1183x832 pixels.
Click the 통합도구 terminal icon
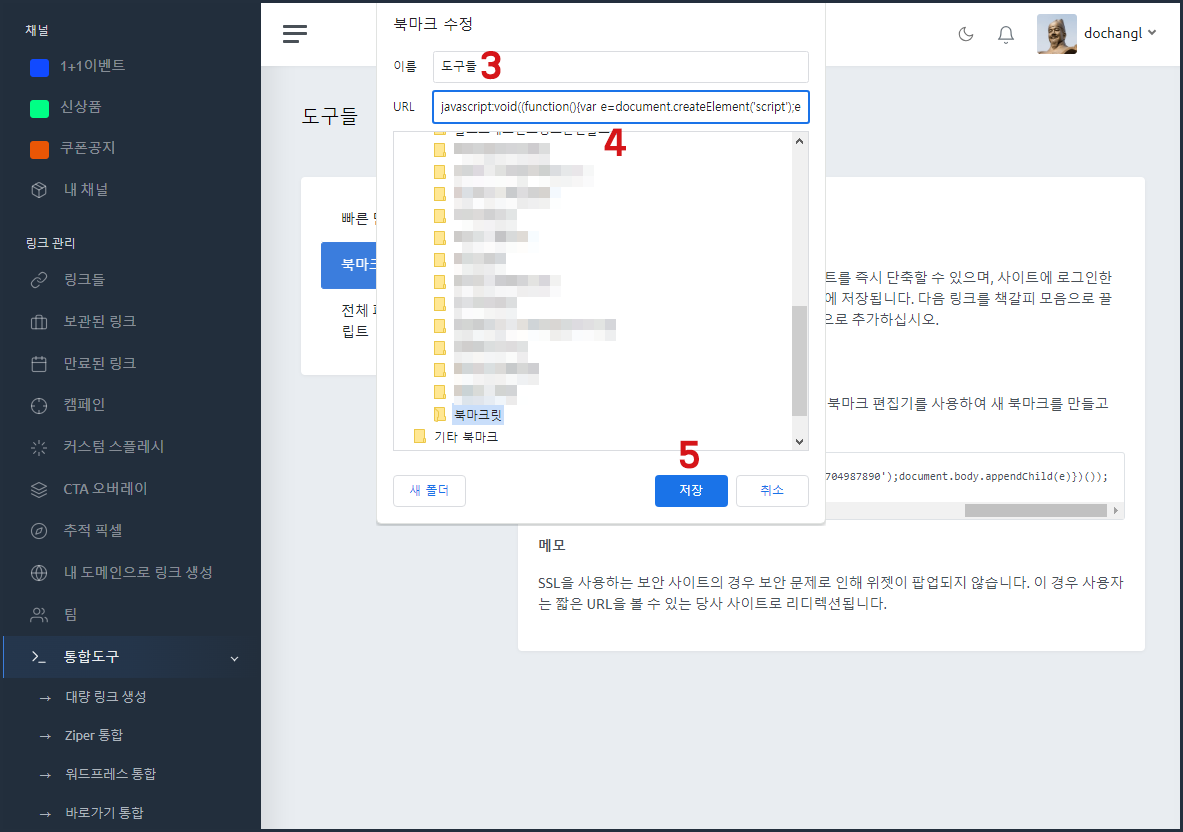pyautogui.click(x=39, y=657)
